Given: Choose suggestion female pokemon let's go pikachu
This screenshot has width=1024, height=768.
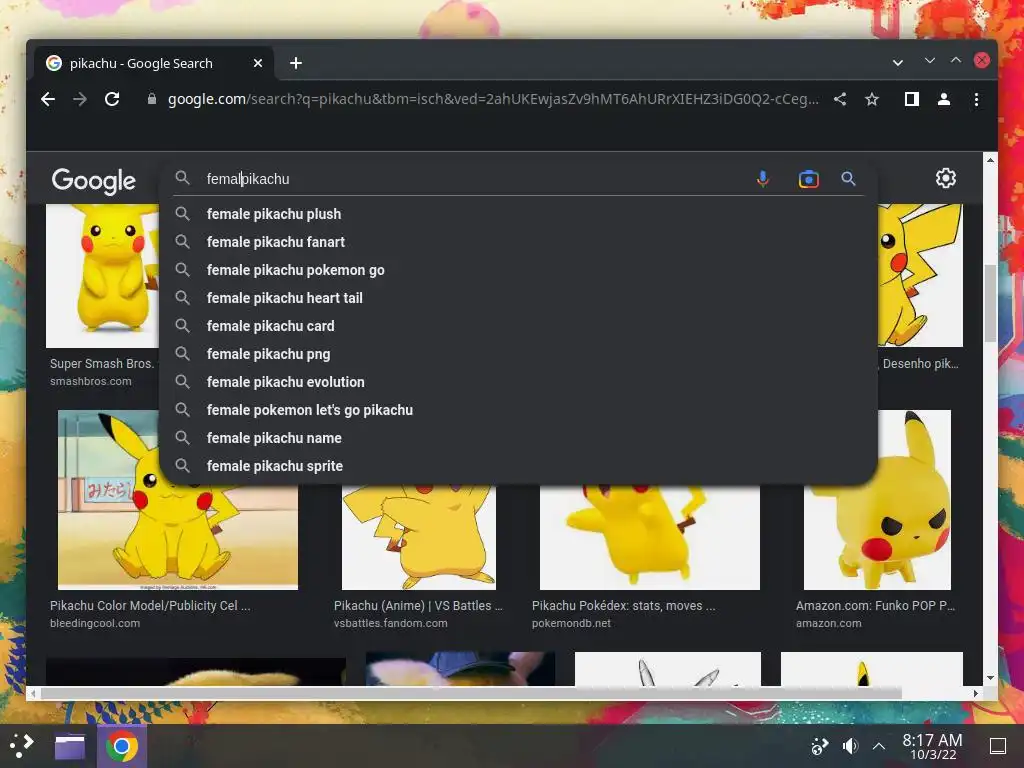Looking at the screenshot, I should pyautogui.click(x=518, y=410).
